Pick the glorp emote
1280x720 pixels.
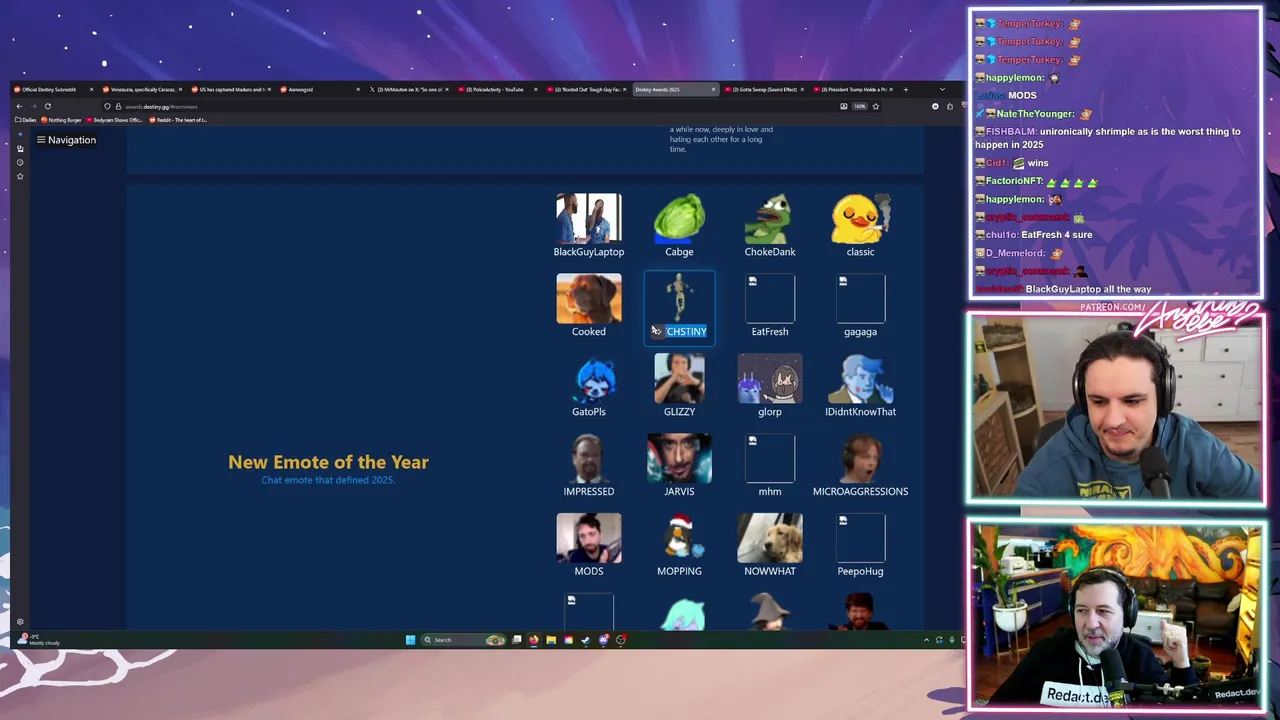pyautogui.click(x=770, y=386)
